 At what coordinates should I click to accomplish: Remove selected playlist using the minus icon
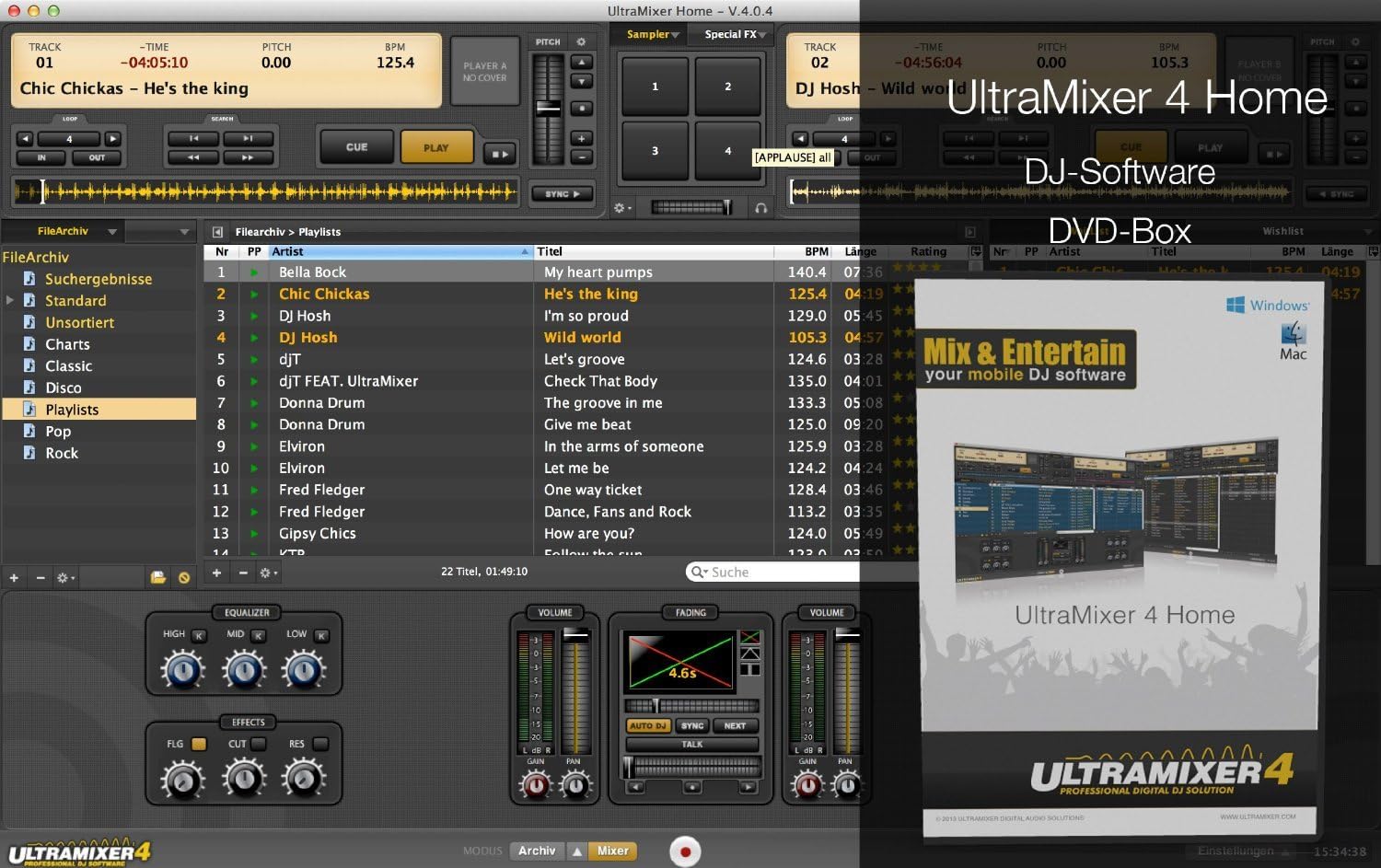pos(40,577)
